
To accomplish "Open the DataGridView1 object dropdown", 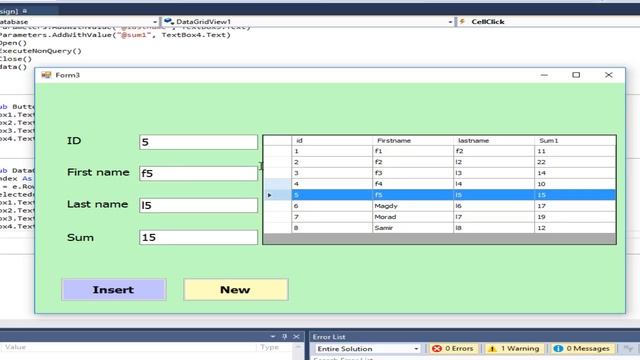I will [450, 22].
